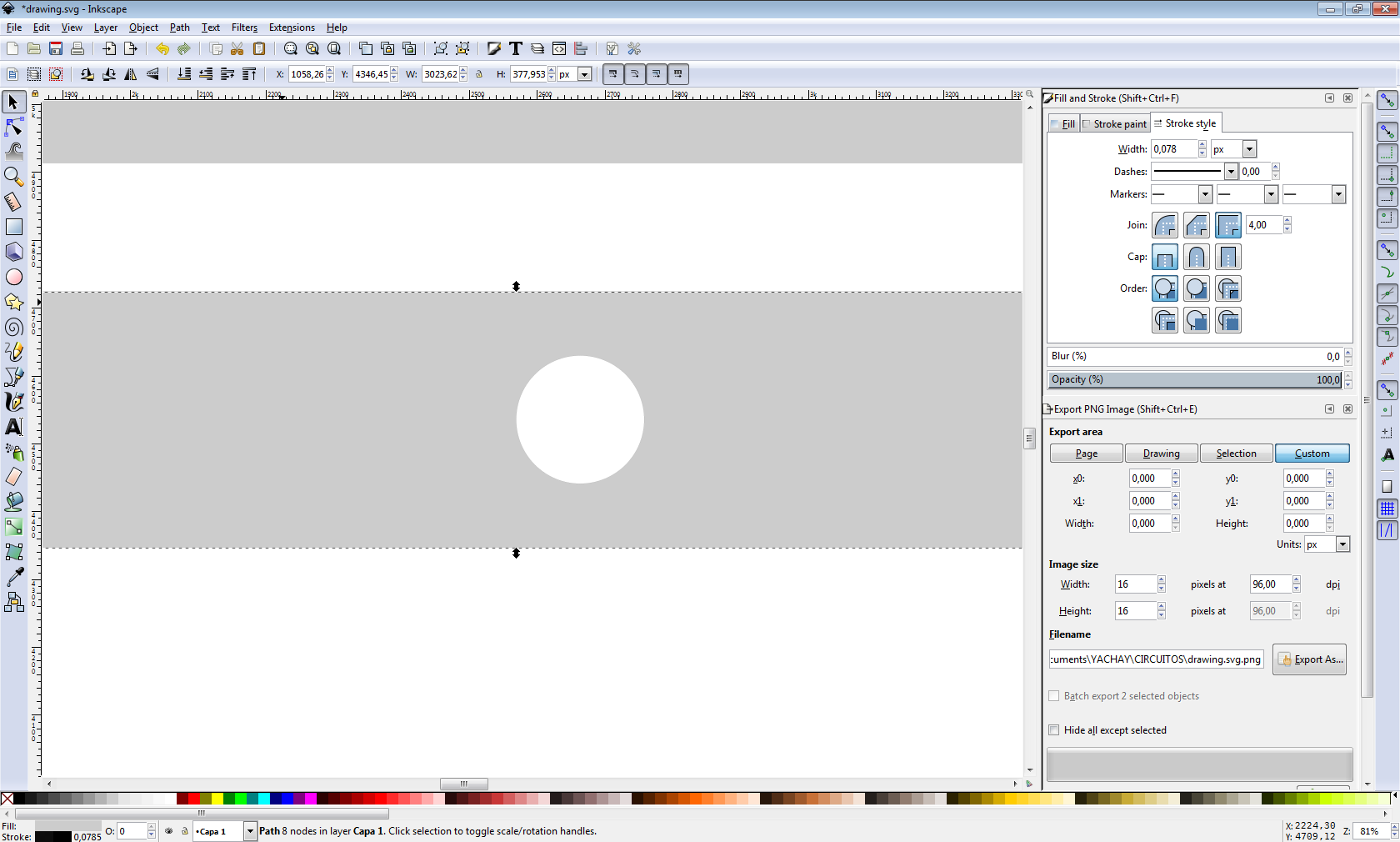
Task: Select the Miter join button
Action: click(1228, 225)
